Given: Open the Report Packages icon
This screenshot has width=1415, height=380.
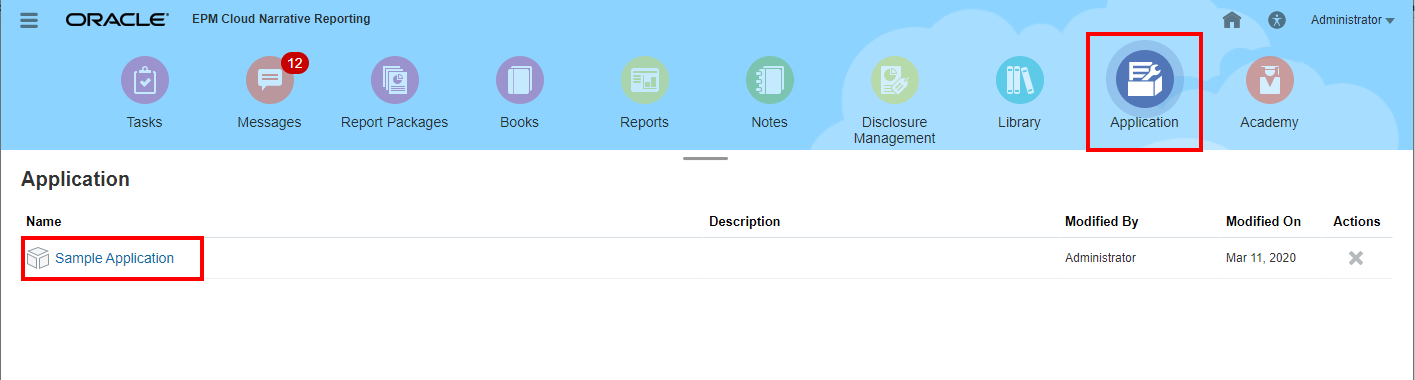Looking at the screenshot, I should (394, 80).
